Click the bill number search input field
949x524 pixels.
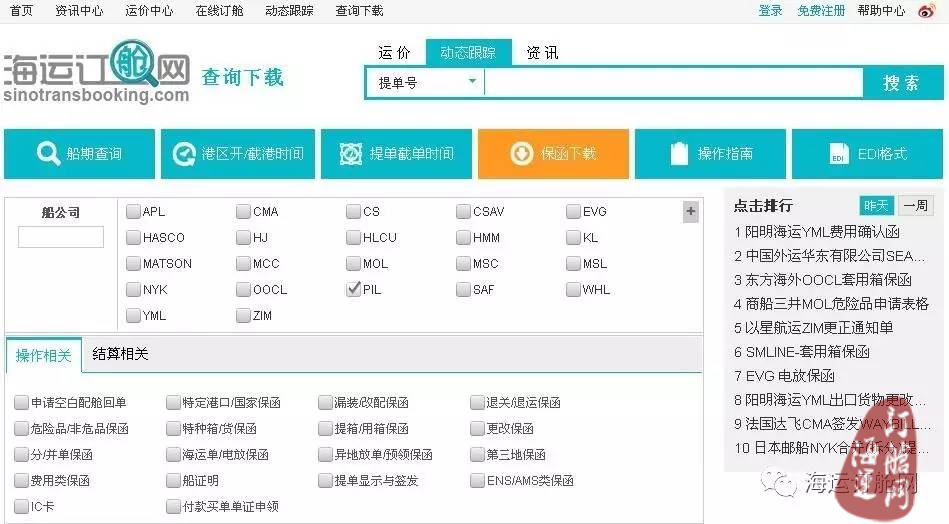[673, 82]
